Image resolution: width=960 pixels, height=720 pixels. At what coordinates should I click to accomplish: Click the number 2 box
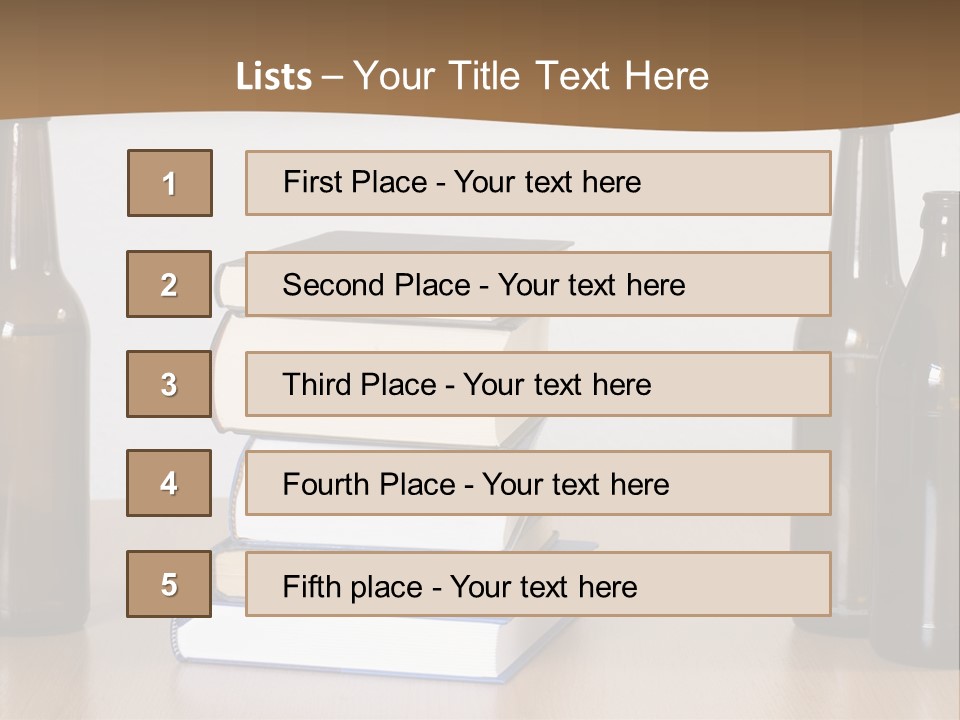coord(169,284)
